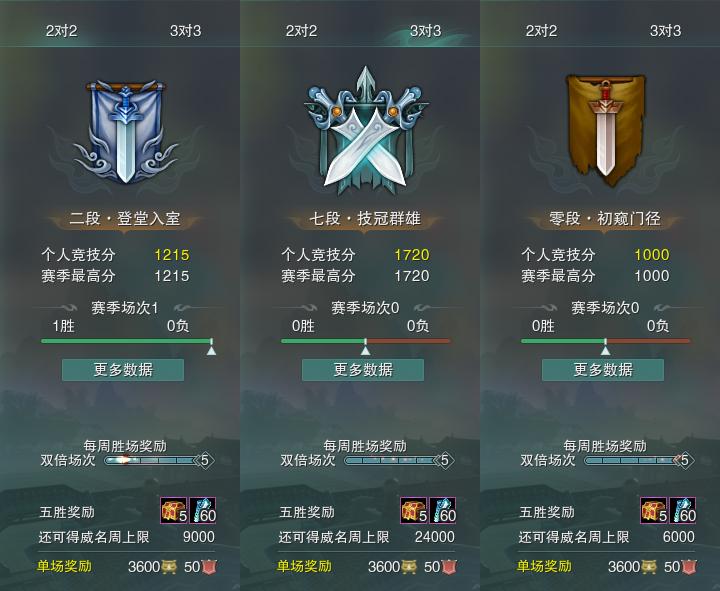Click the 双倍场次 weekly progress bar in left panel
Screen dimensions: 720x591
[x=151, y=460]
